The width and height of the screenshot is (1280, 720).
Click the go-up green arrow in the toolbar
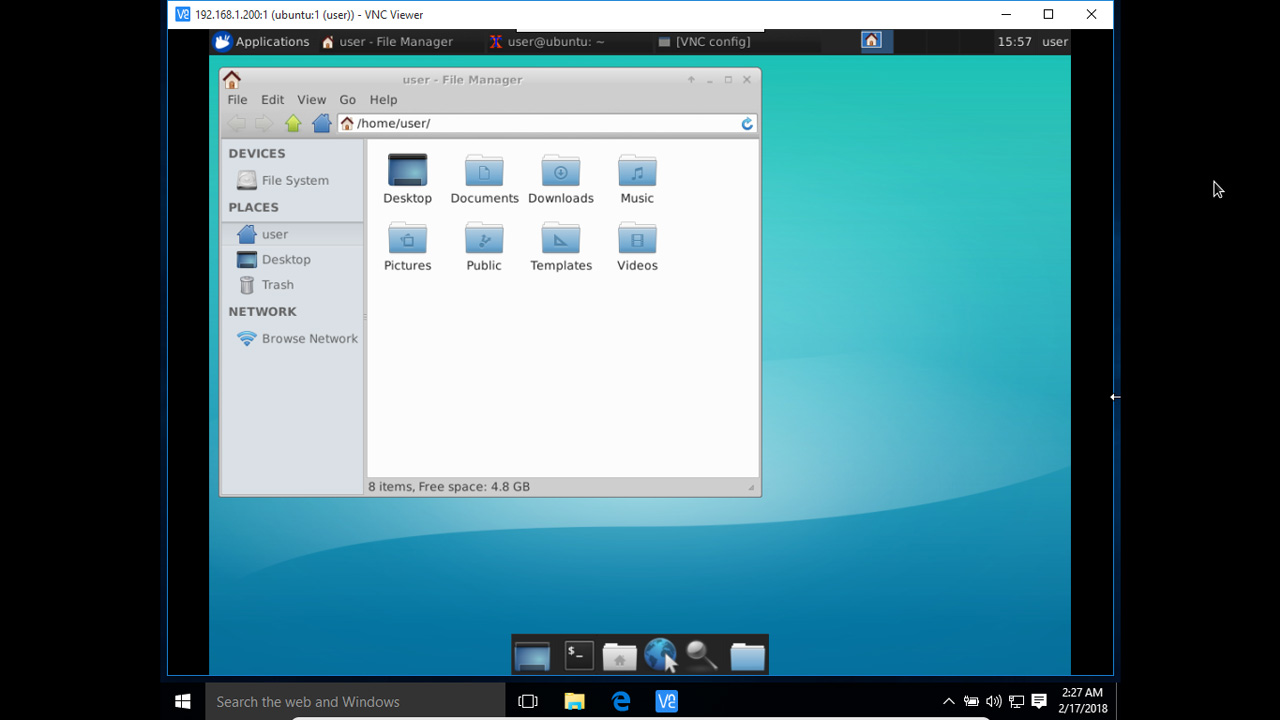coord(293,123)
